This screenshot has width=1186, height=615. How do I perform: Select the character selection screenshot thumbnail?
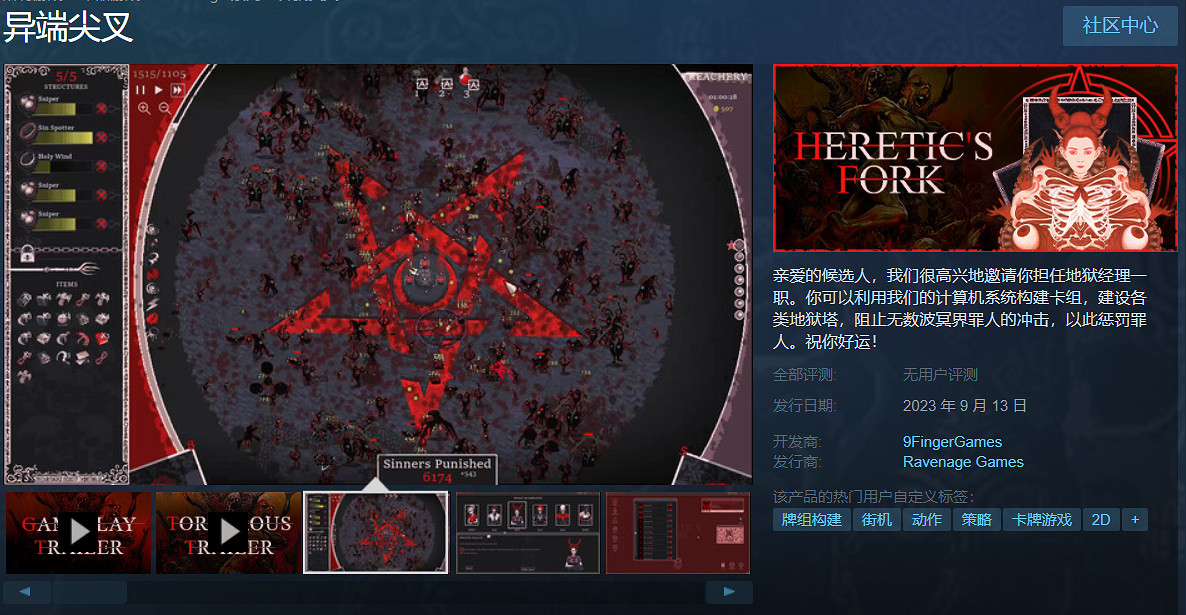(x=528, y=532)
